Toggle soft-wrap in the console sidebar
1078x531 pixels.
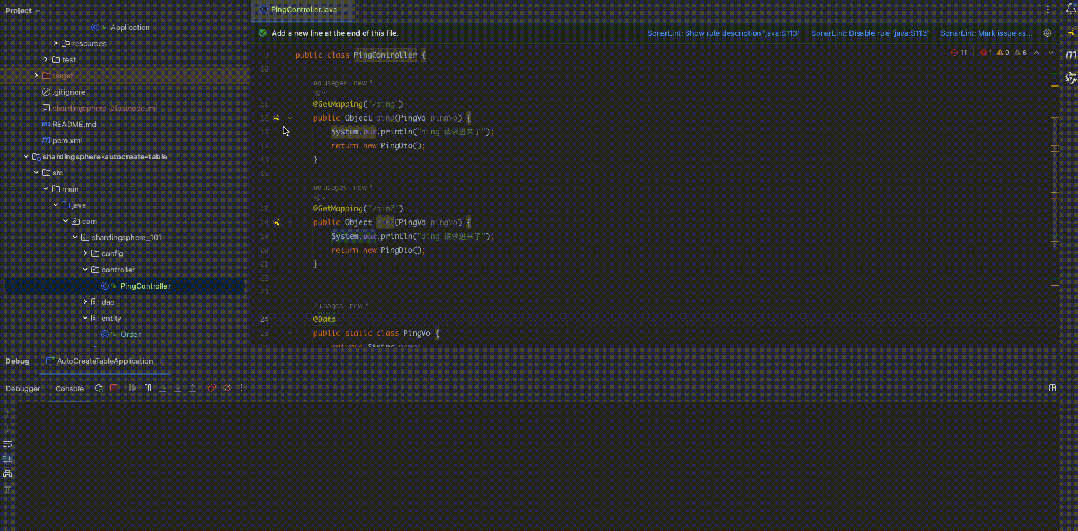8,442
